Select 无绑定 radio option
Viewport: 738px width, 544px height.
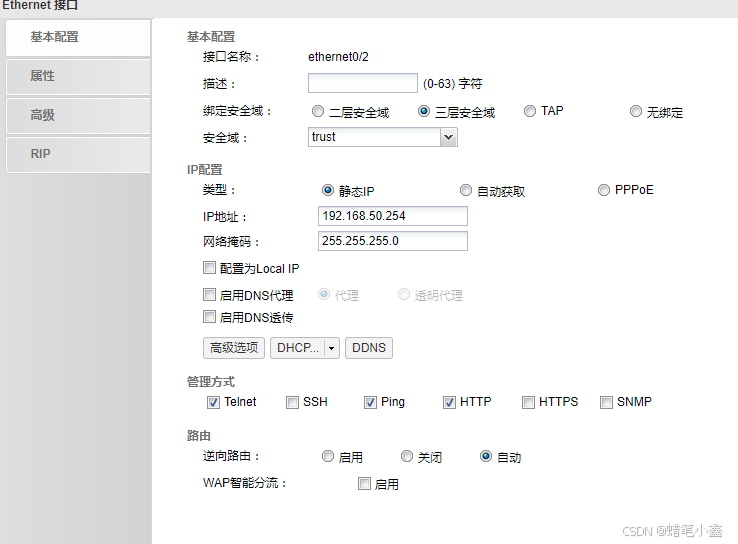tap(636, 112)
